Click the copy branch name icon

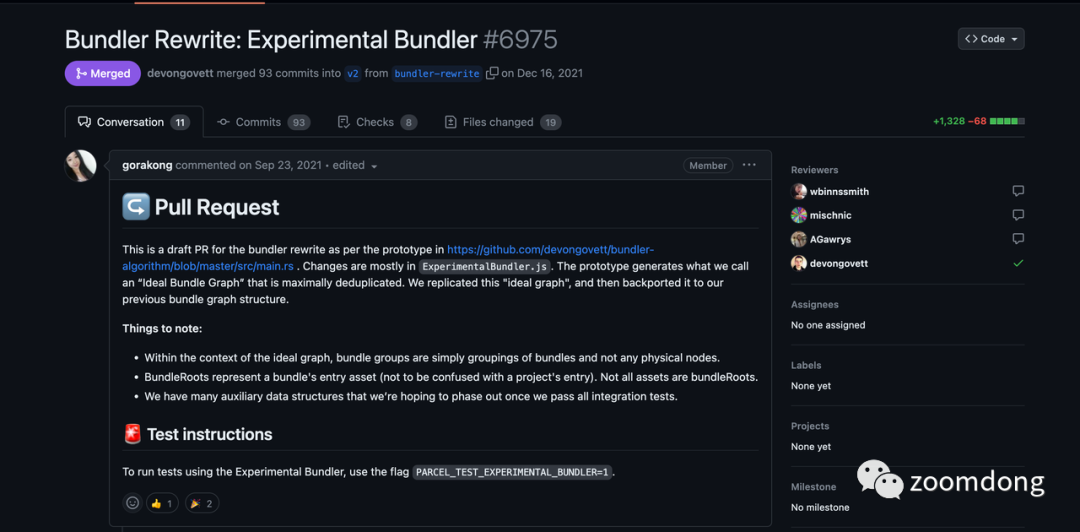pyautogui.click(x=492, y=73)
